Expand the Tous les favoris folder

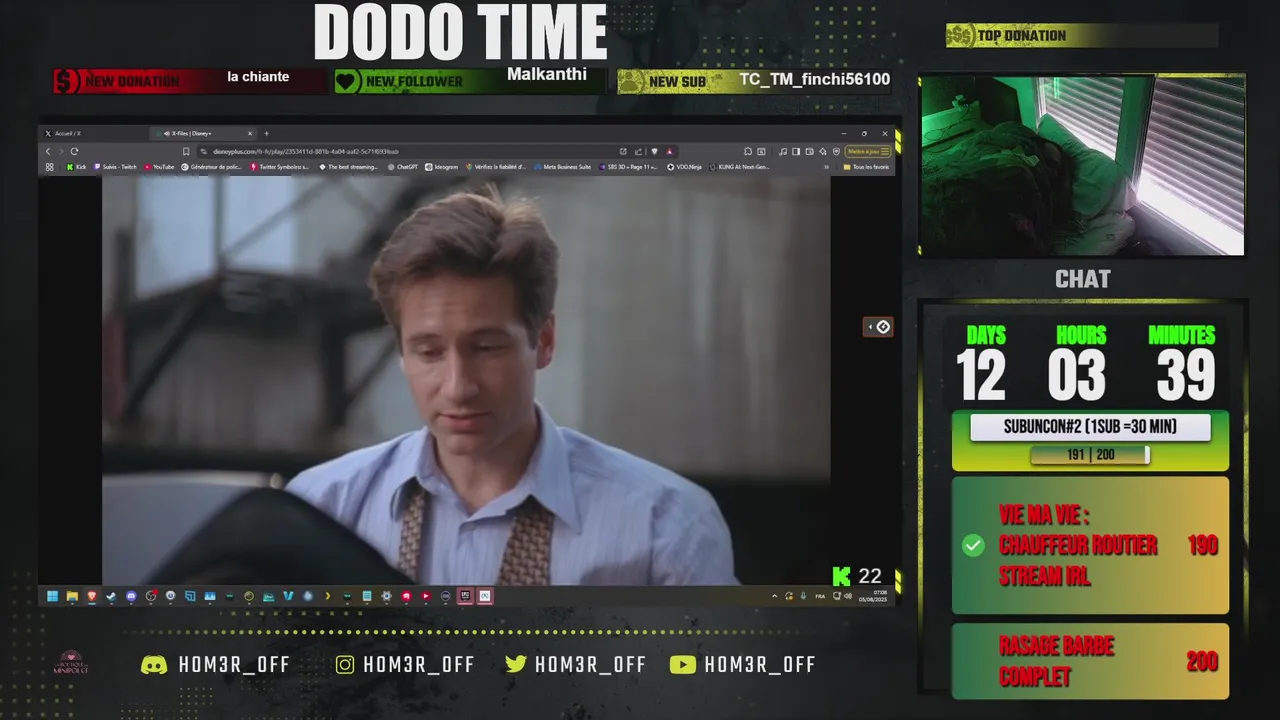[866, 167]
